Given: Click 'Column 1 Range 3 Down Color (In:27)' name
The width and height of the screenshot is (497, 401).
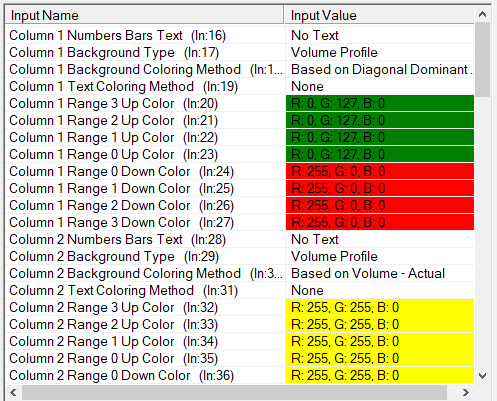Looking at the screenshot, I should 121,222.
